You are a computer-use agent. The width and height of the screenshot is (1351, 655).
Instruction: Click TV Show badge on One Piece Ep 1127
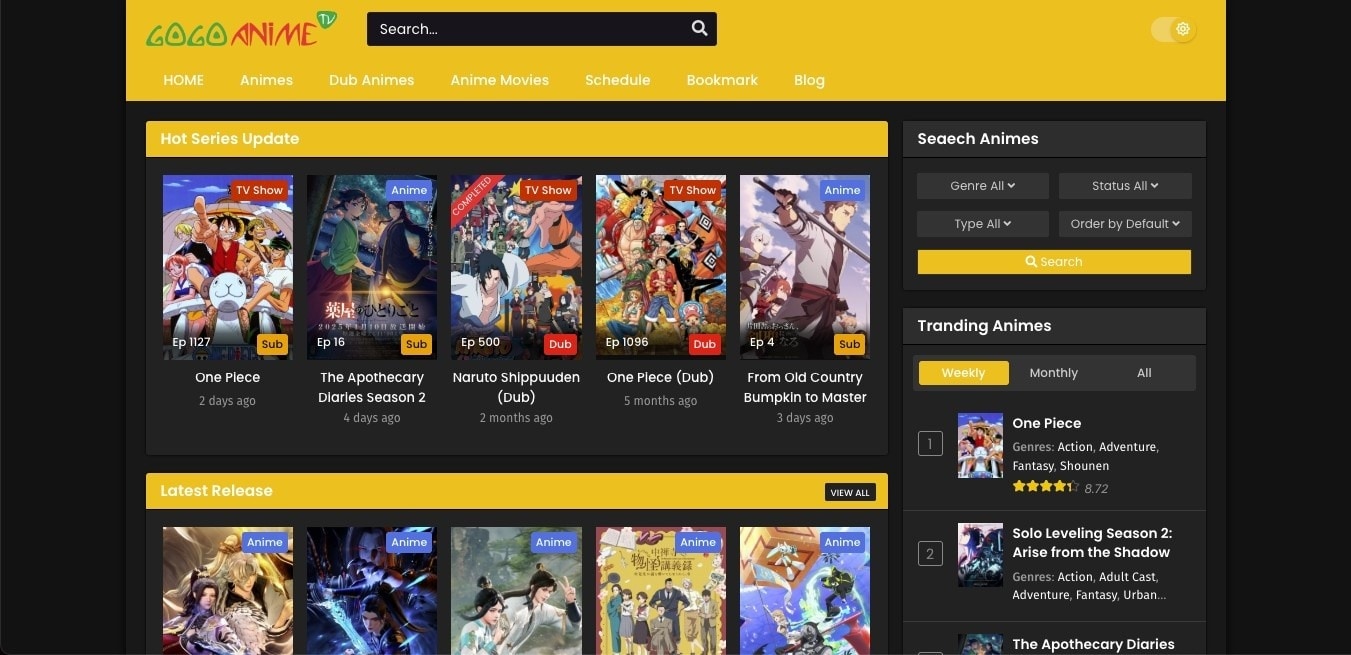(x=260, y=190)
